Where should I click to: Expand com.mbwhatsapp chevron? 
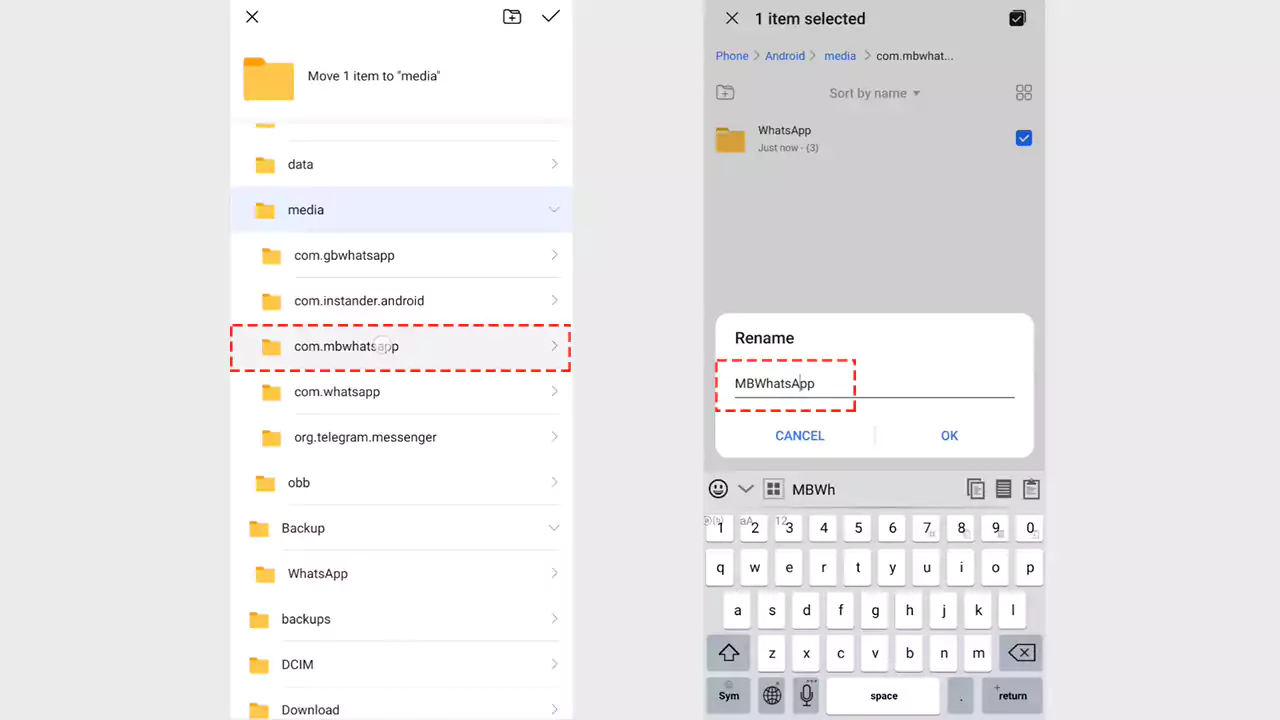(x=554, y=346)
